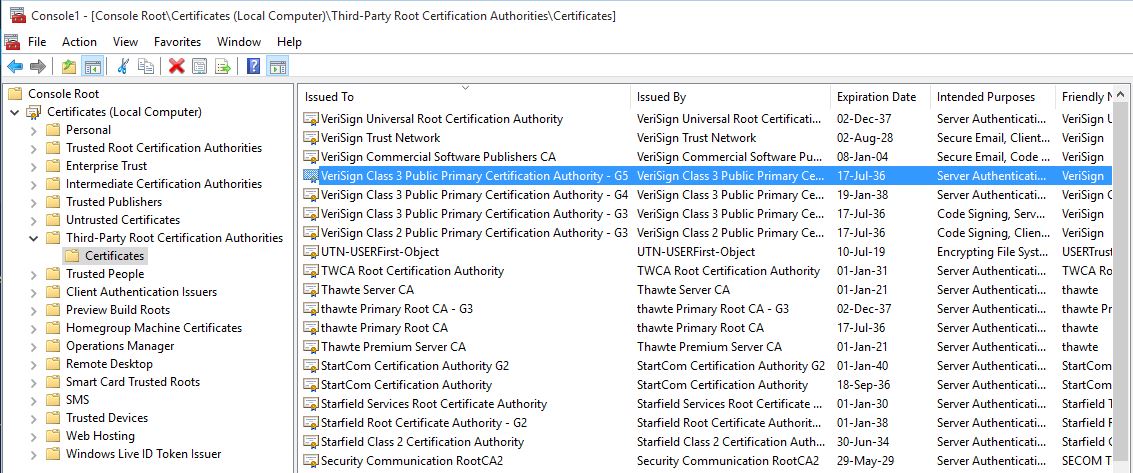1133x473 pixels.
Task: Click the certificate icon for StartCom Certification Authority G2
Action: pyautogui.click(x=311, y=366)
